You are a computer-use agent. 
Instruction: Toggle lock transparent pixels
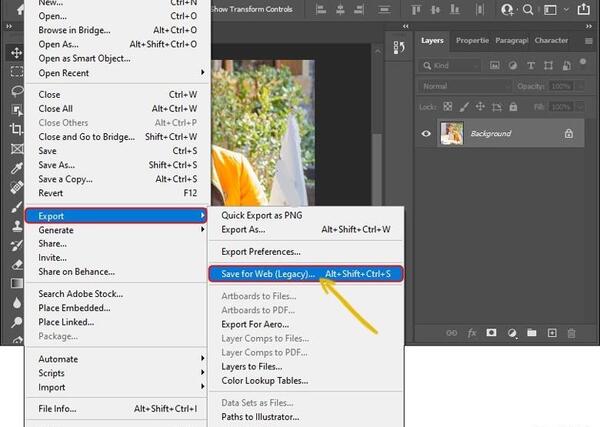[447, 106]
